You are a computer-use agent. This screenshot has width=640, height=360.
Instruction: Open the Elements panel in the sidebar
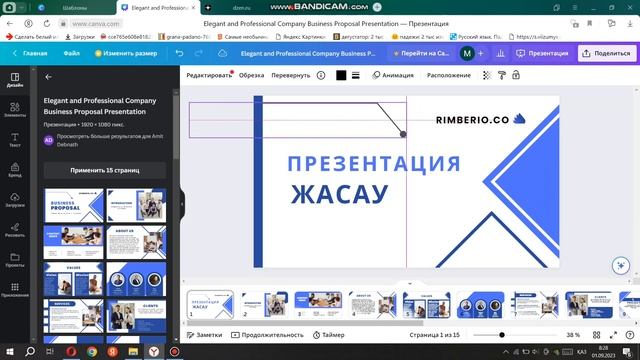tap(15, 110)
